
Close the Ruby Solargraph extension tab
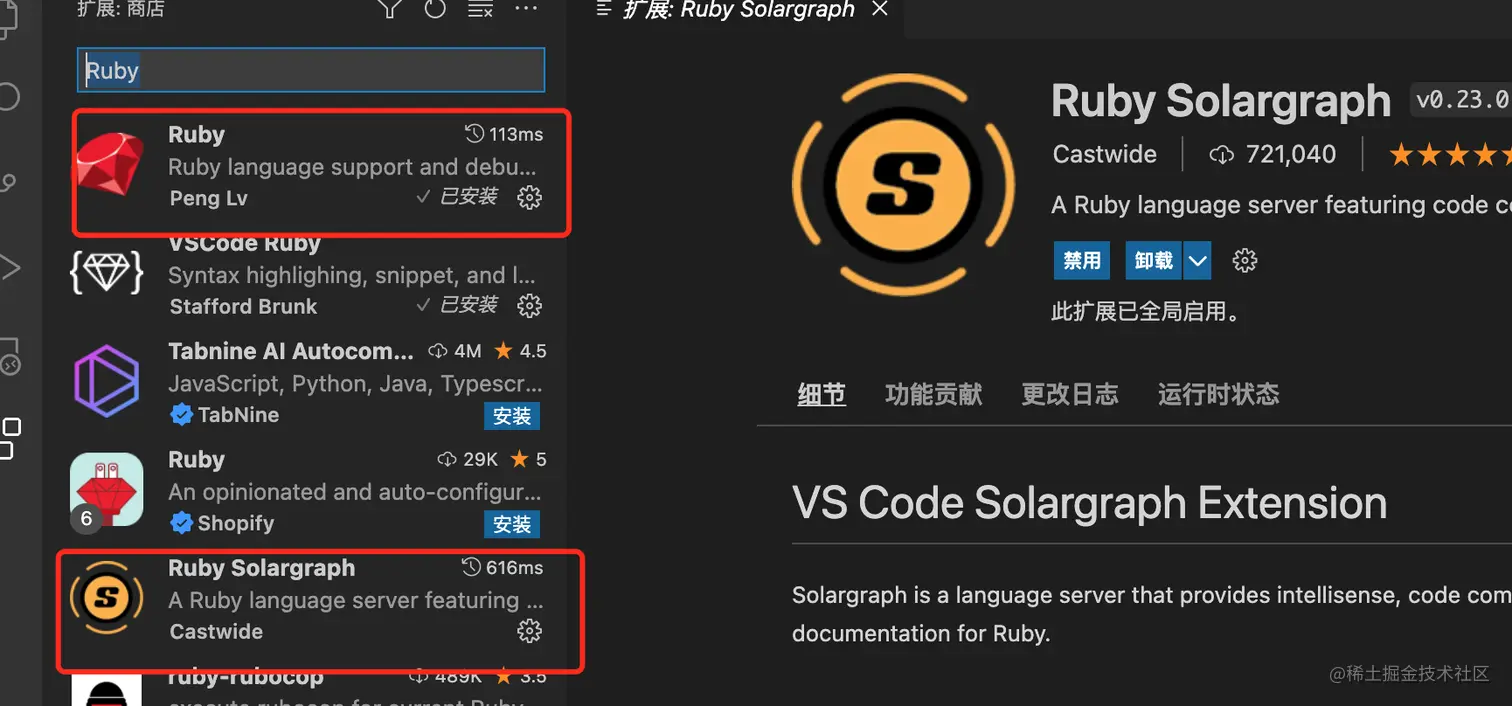coord(880,9)
